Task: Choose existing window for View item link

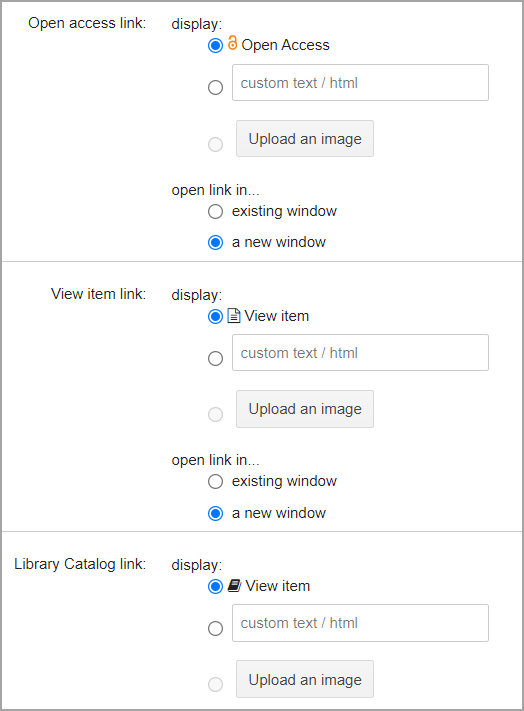Action: coord(215,482)
